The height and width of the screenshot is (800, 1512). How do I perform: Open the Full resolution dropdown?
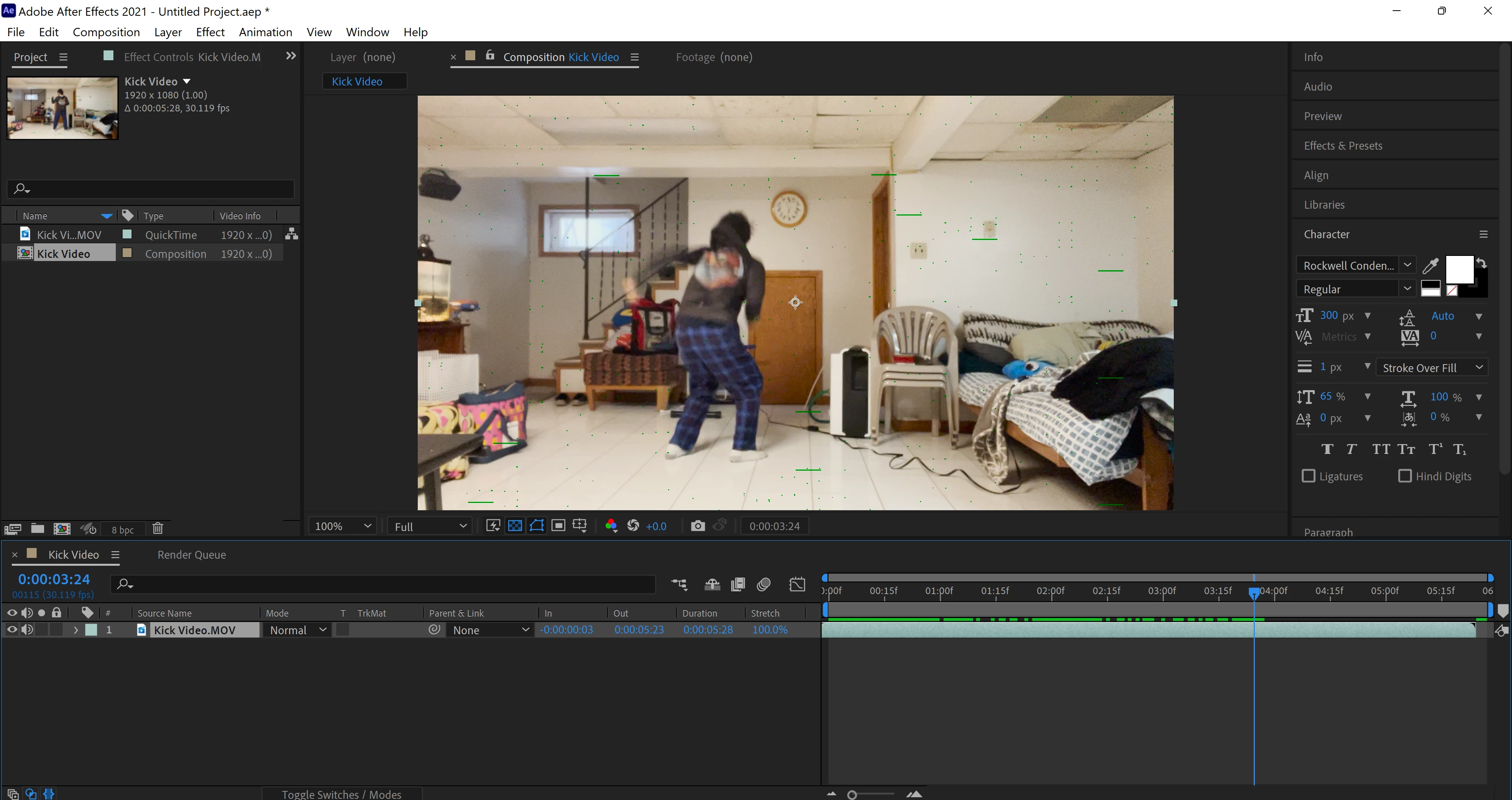pos(430,526)
